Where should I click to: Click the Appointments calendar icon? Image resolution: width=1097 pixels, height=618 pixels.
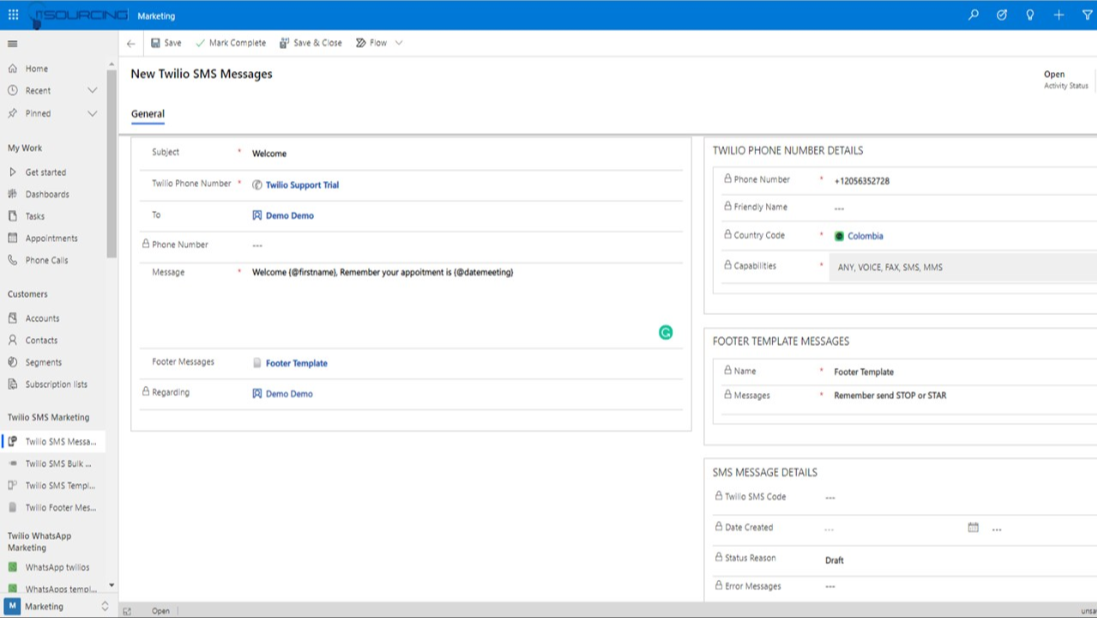[13, 238]
